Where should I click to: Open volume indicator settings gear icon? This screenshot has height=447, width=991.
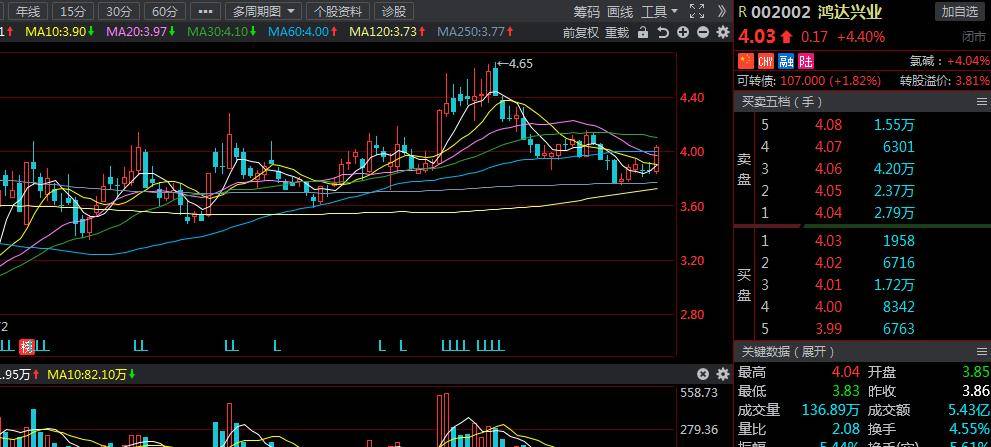pyautogui.click(x=723, y=374)
